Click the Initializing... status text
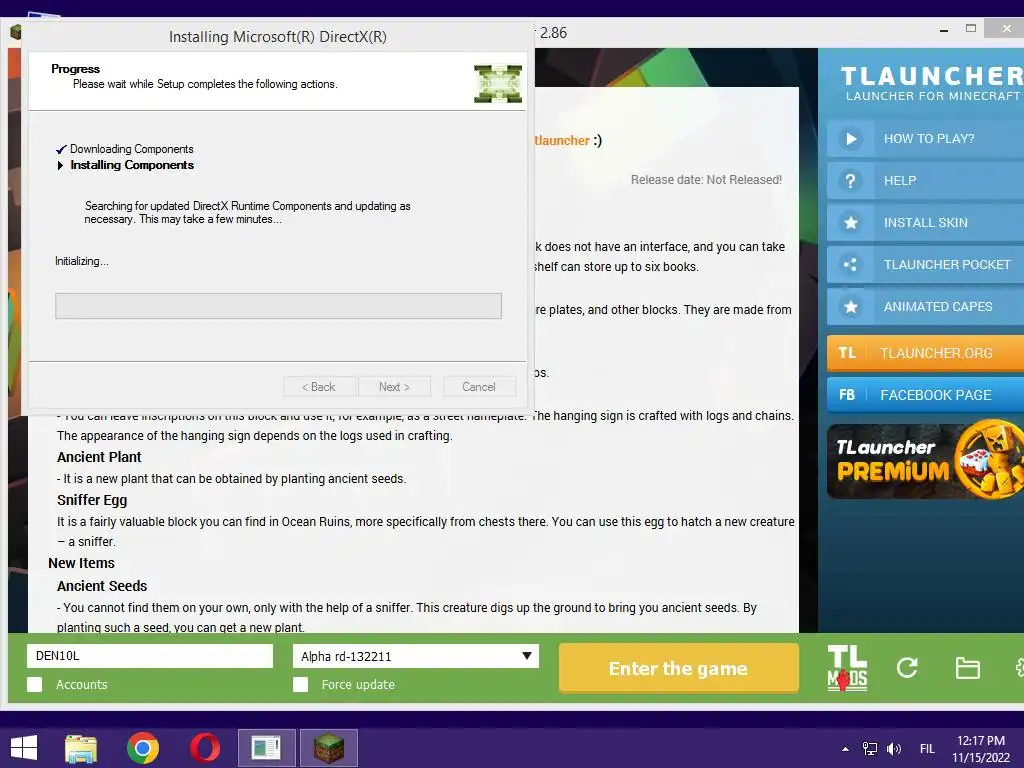Image resolution: width=1024 pixels, height=768 pixels. [82, 261]
